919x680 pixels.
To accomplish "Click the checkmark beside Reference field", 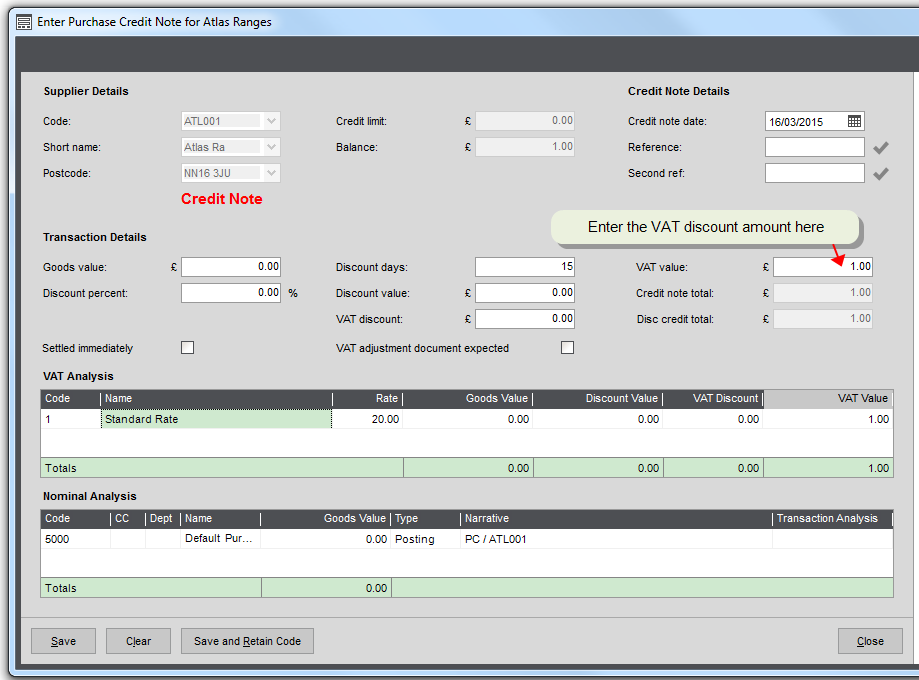I will [881, 148].
